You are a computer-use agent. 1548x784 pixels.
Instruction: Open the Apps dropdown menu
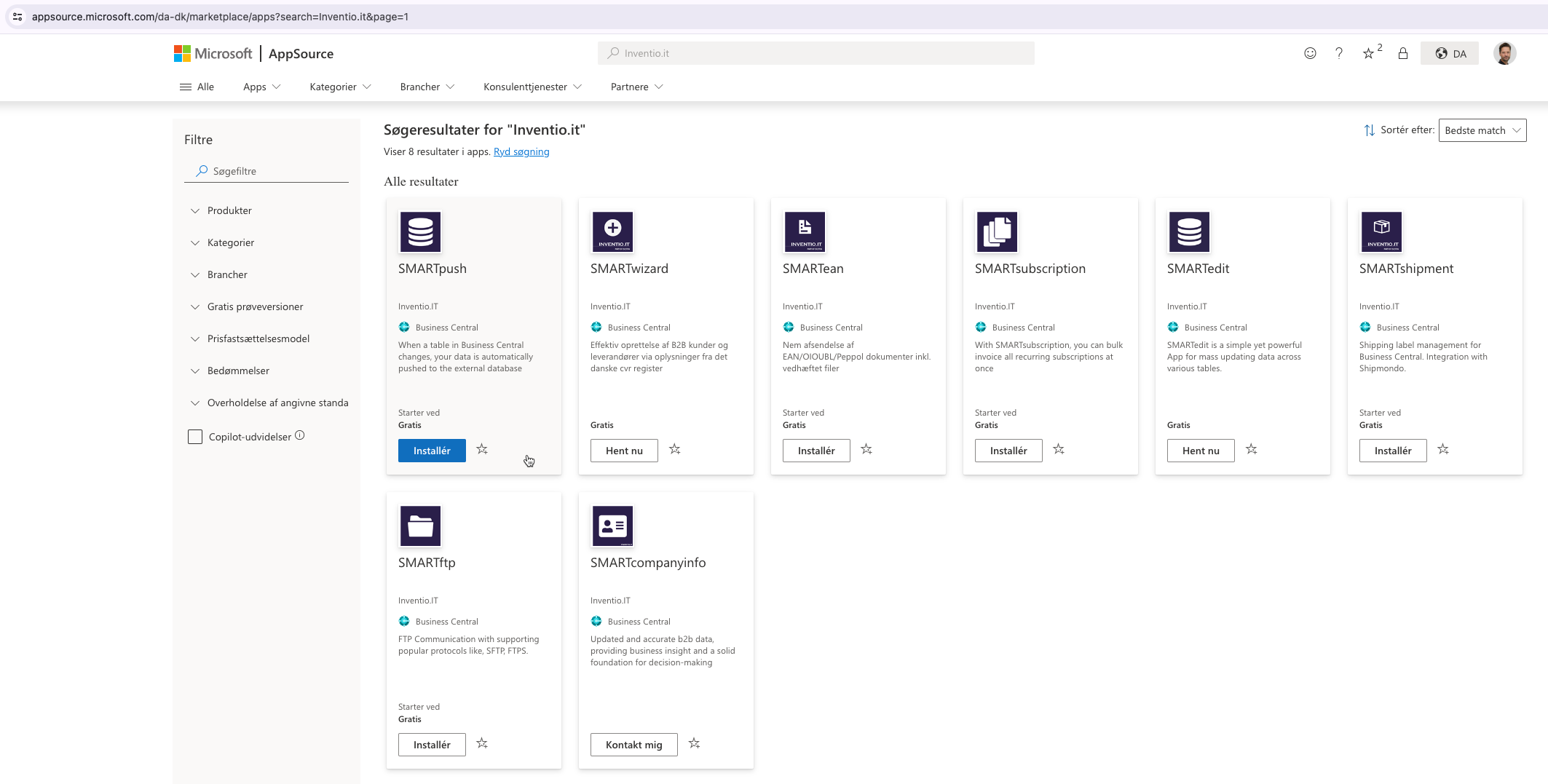(x=261, y=87)
